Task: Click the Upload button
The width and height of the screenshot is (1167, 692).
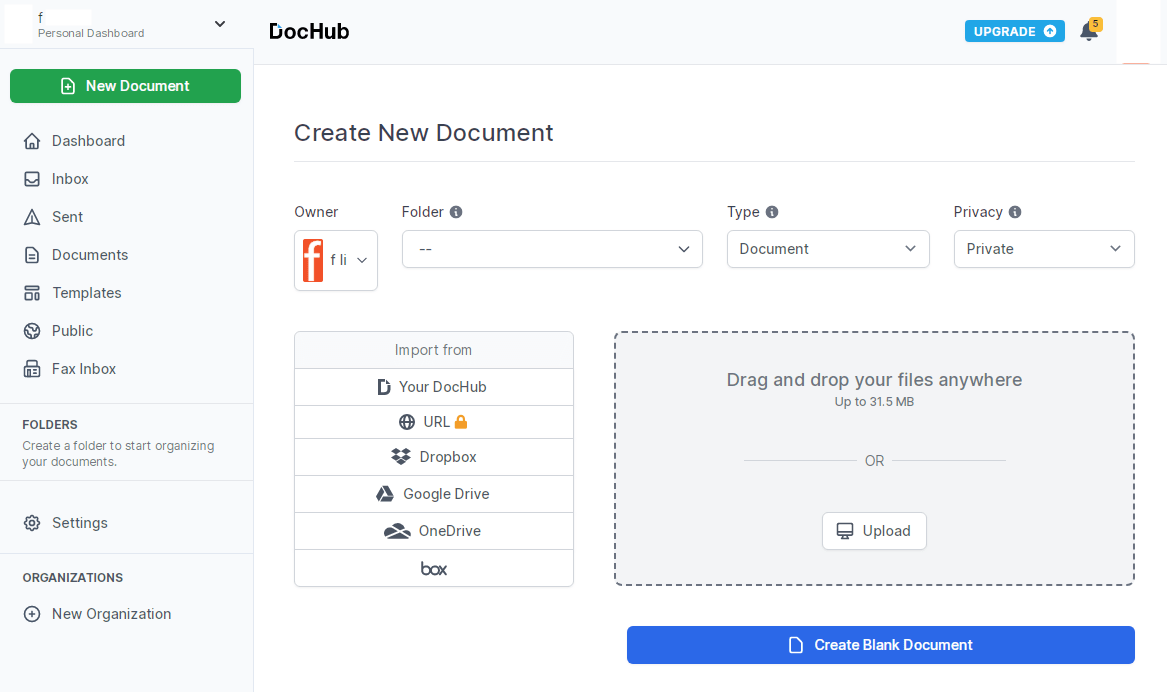Action: pyautogui.click(x=874, y=531)
